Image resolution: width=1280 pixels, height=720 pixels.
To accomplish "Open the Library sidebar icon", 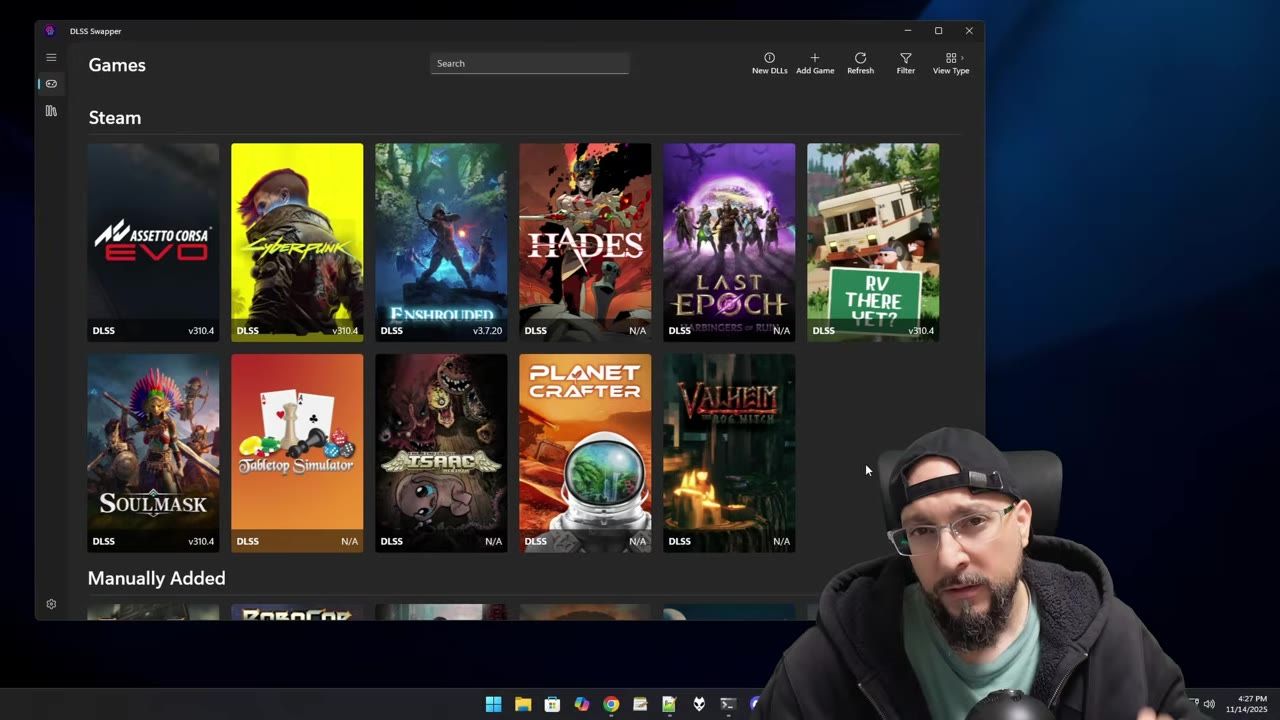I will 51,111.
